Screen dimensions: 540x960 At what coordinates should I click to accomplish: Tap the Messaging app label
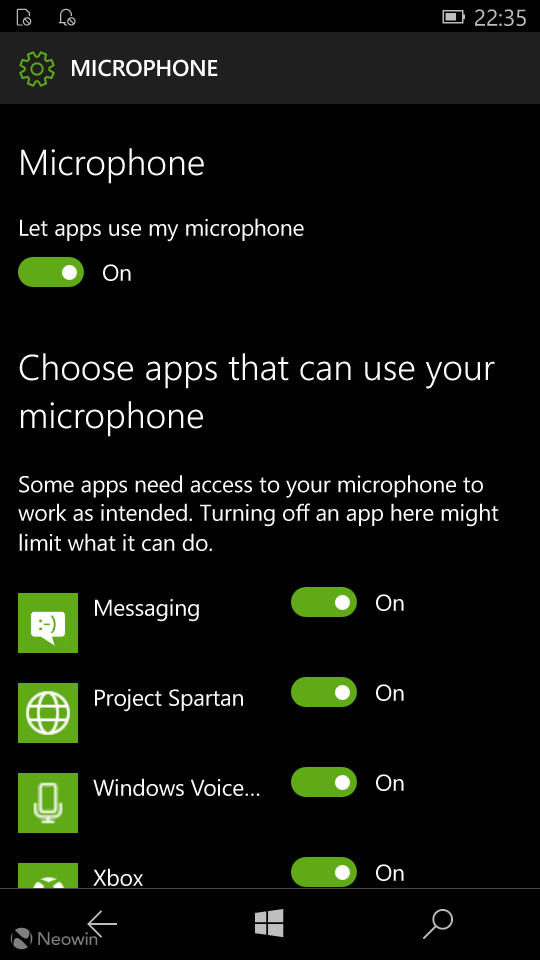(146, 609)
